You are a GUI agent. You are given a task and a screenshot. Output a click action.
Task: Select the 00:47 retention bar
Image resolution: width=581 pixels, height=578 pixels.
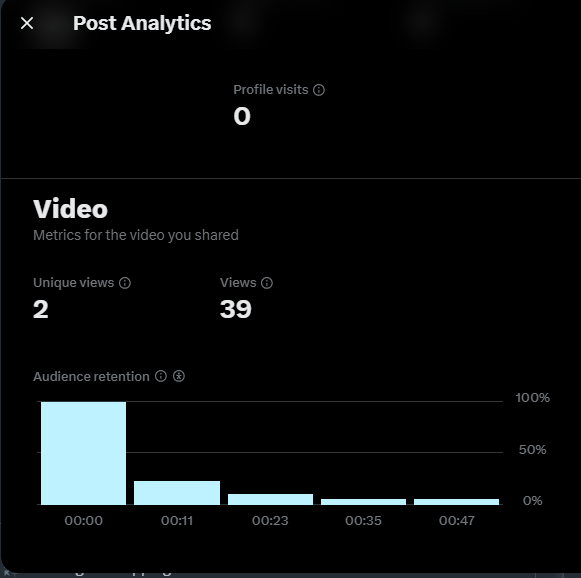pyautogui.click(x=456, y=502)
